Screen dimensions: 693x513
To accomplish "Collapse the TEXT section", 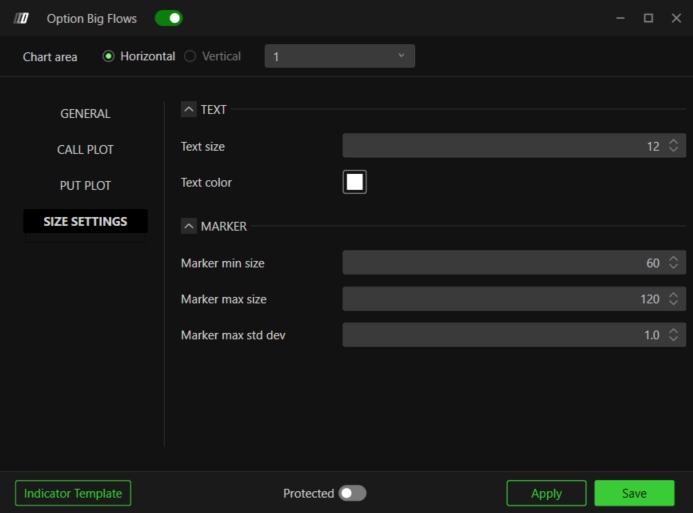I will [x=189, y=109].
